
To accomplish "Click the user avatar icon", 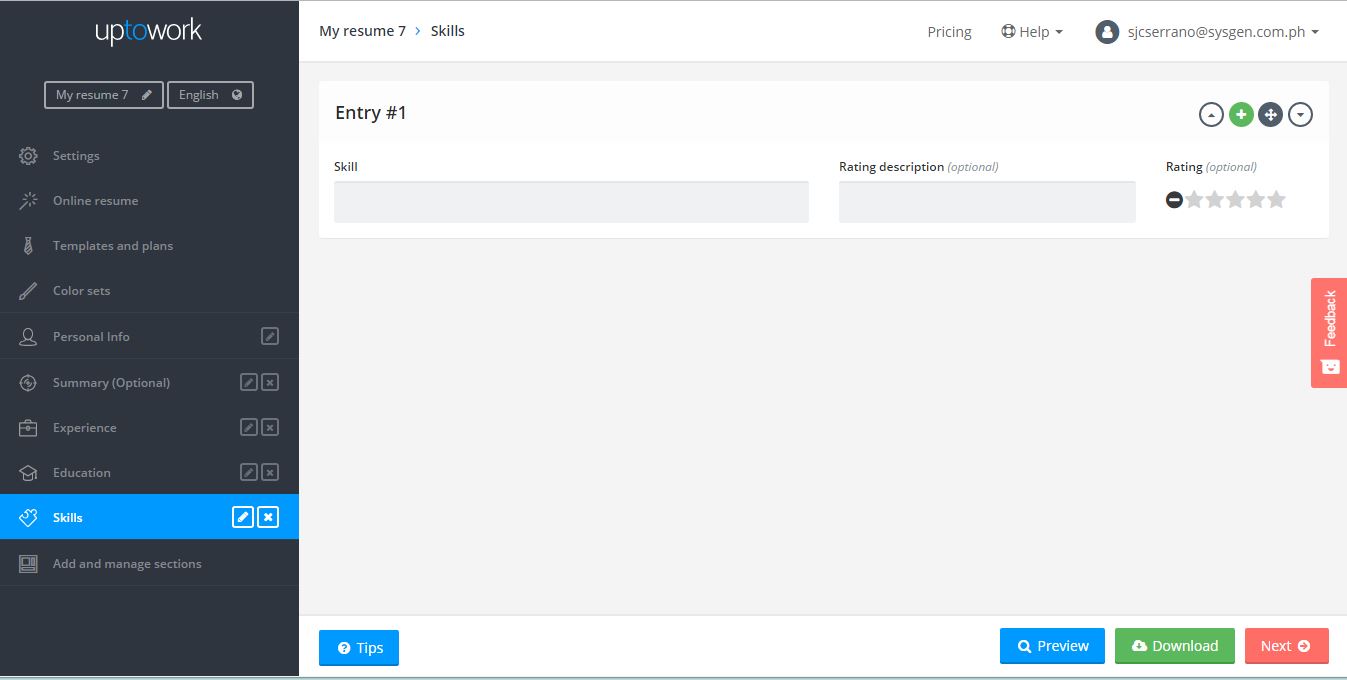I will pyautogui.click(x=1107, y=32).
